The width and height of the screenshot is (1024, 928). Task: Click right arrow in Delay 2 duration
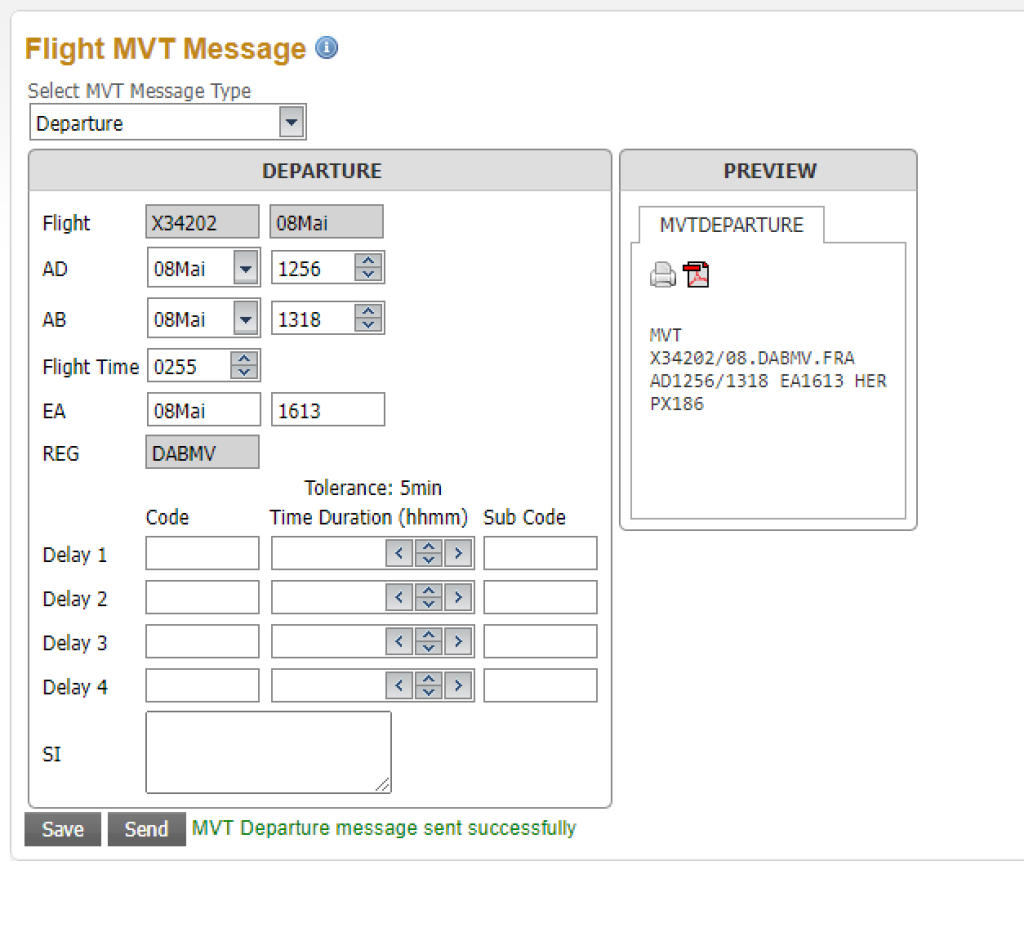click(458, 598)
